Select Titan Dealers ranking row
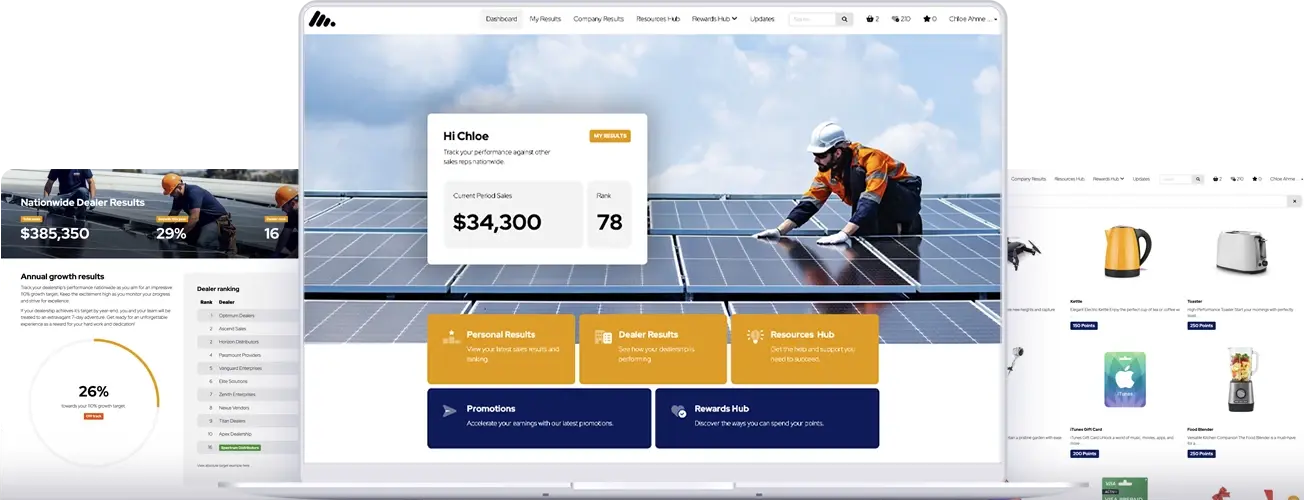 [x=247, y=421]
